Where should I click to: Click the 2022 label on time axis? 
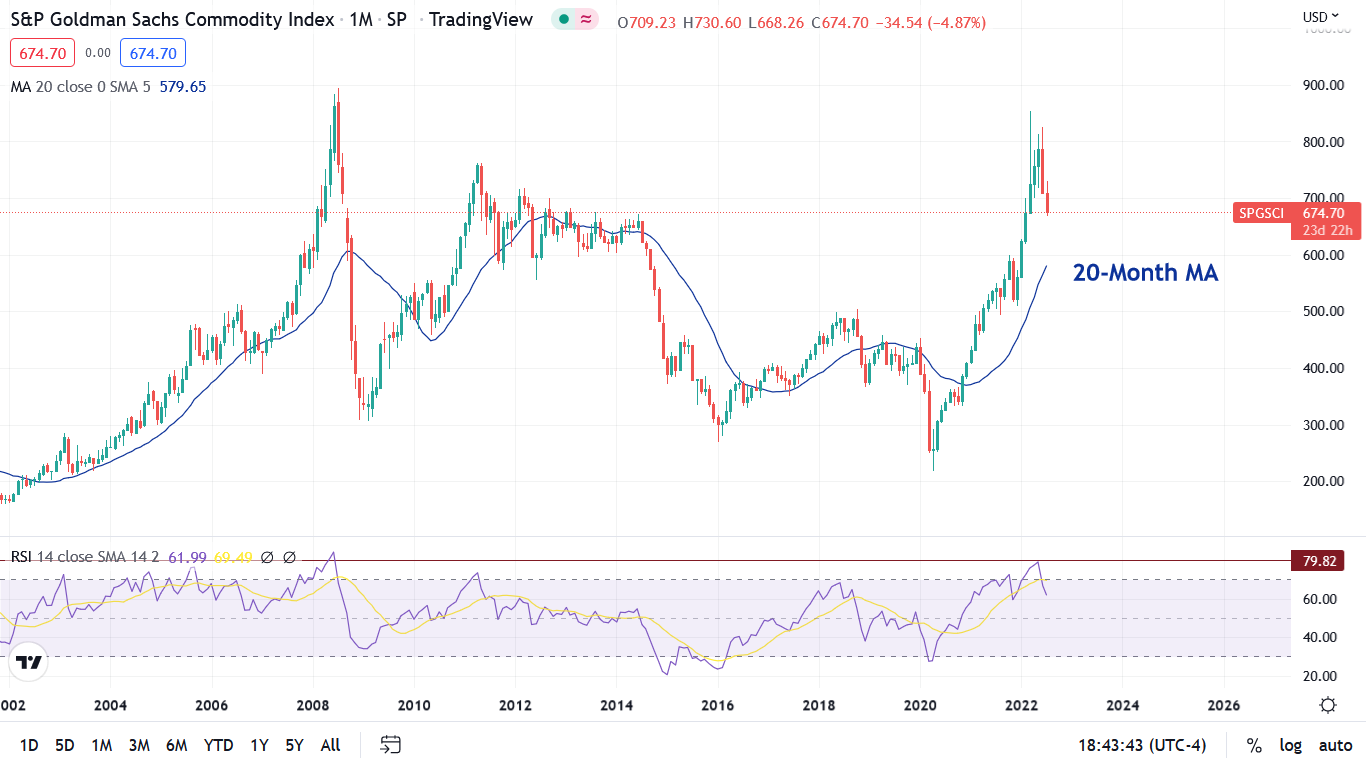(x=1021, y=705)
